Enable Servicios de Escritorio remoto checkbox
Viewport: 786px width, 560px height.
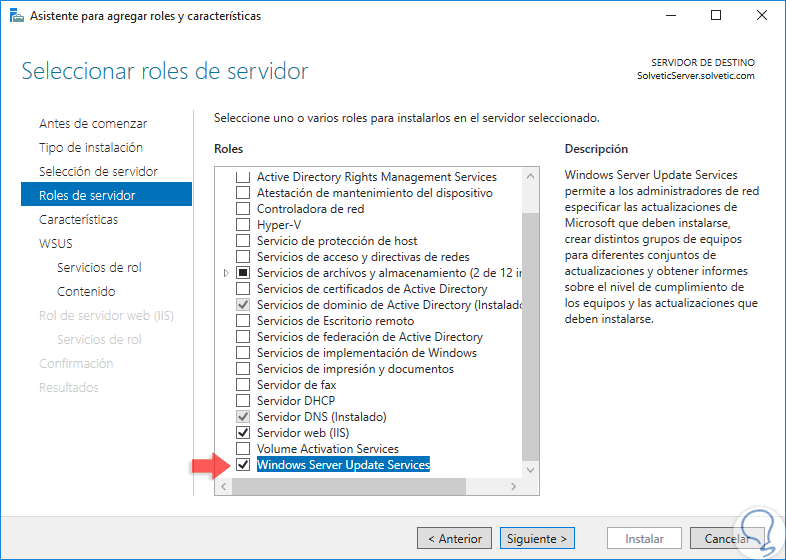click(x=243, y=321)
